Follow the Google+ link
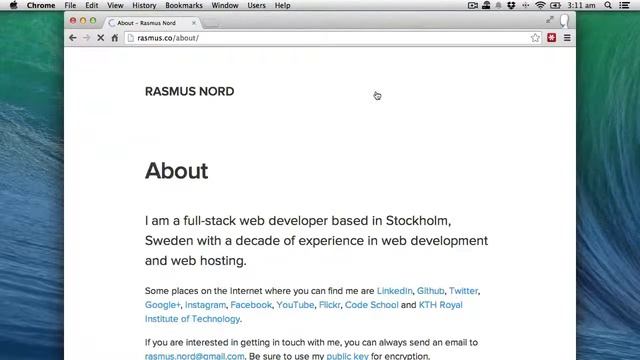 (x=162, y=305)
